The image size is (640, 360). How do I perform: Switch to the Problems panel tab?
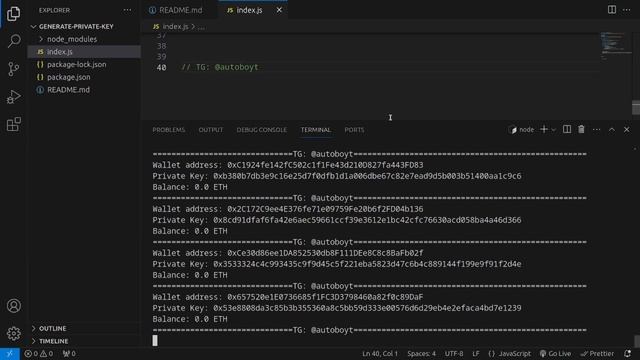[x=169, y=130]
